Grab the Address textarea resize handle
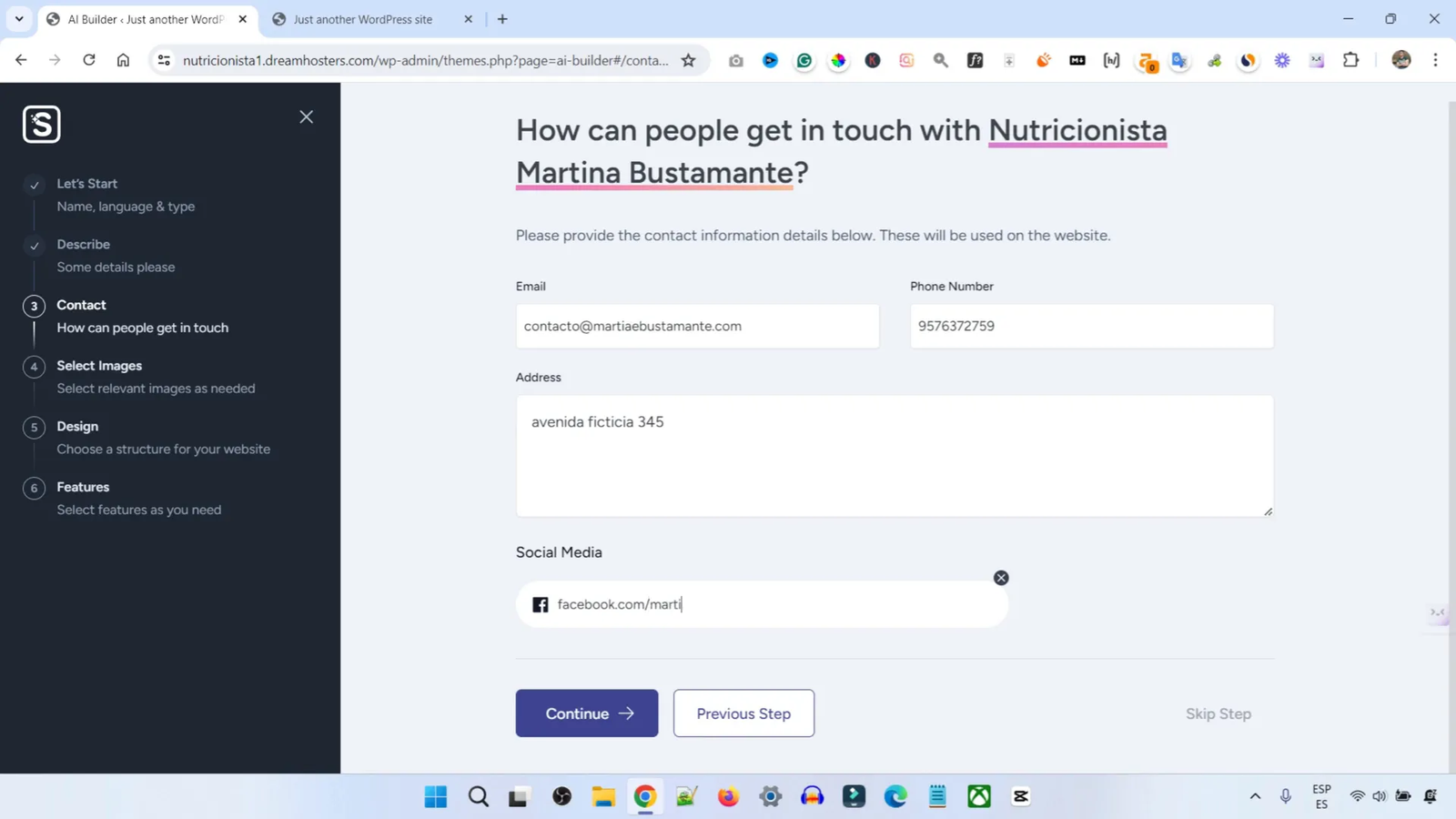 (1268, 511)
